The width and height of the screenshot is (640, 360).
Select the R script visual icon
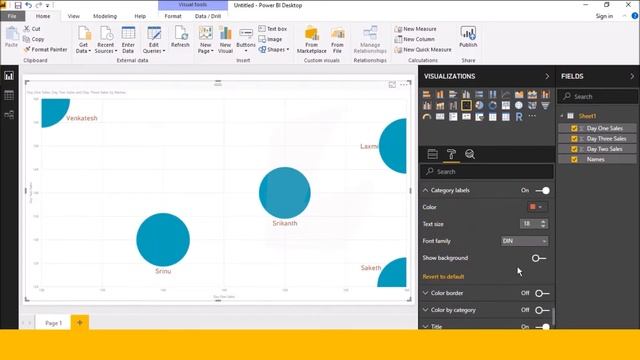click(x=519, y=117)
